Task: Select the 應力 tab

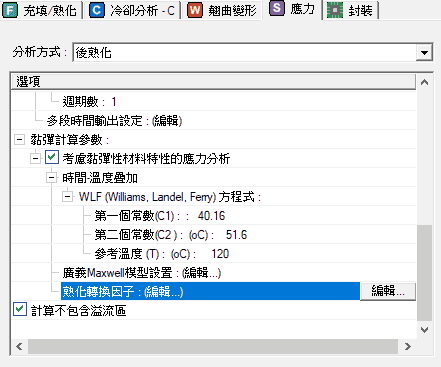Action: point(292,9)
